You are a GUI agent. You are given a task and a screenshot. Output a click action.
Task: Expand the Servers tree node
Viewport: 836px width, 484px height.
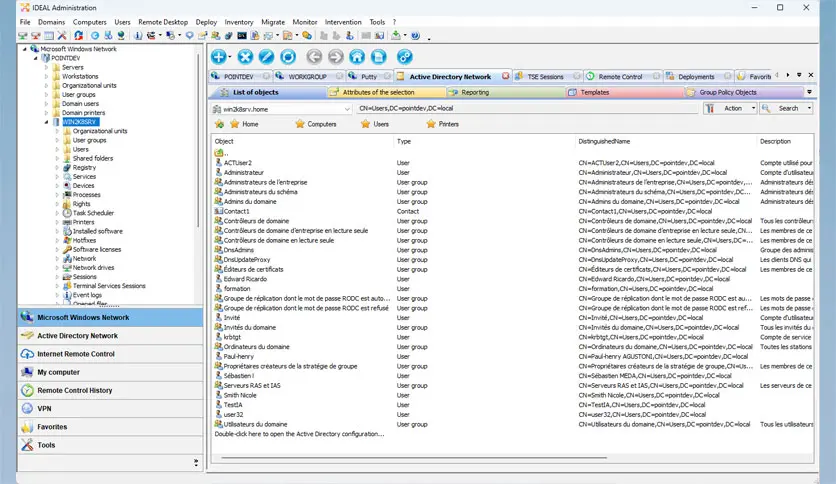pyautogui.click(x=46, y=68)
